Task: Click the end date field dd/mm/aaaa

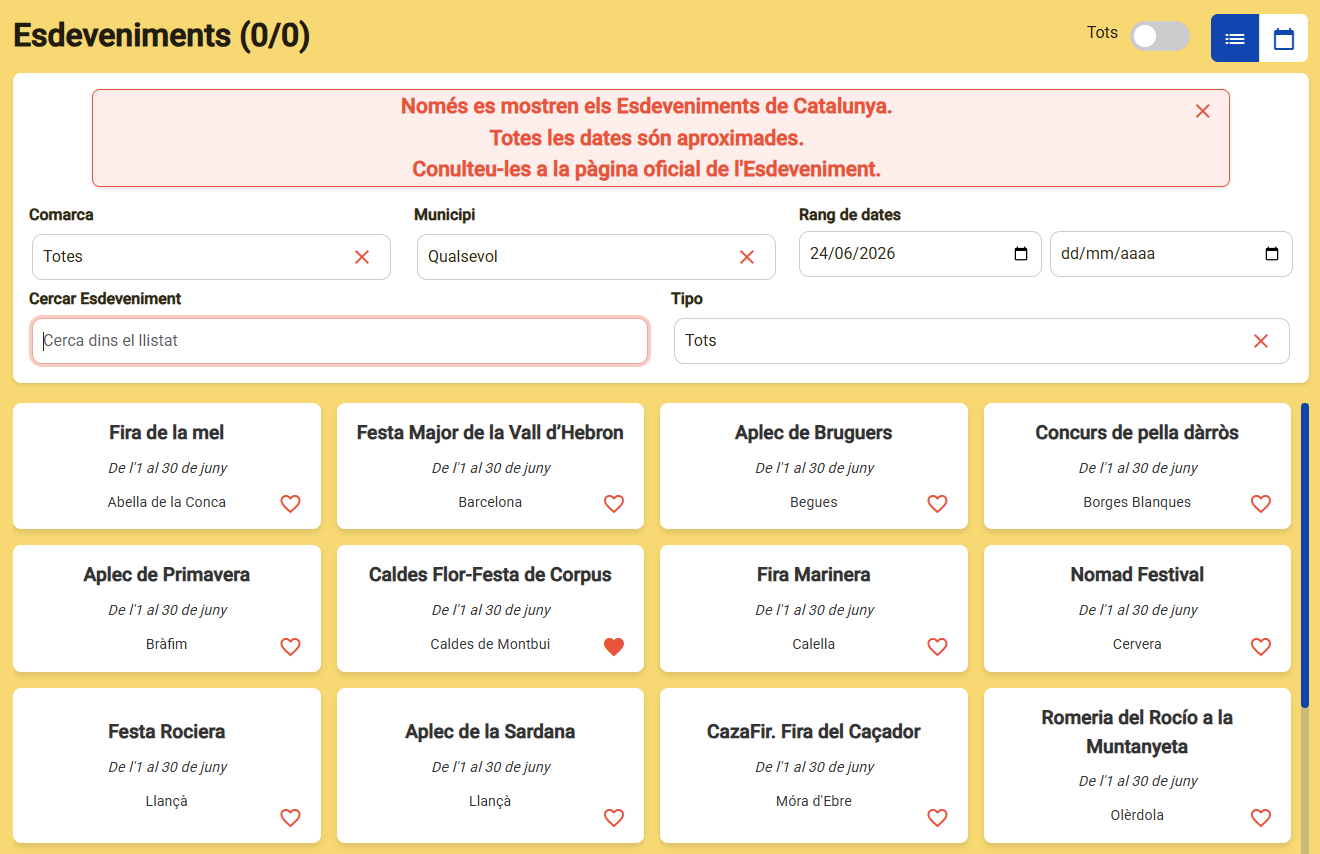Action: 1171,254
